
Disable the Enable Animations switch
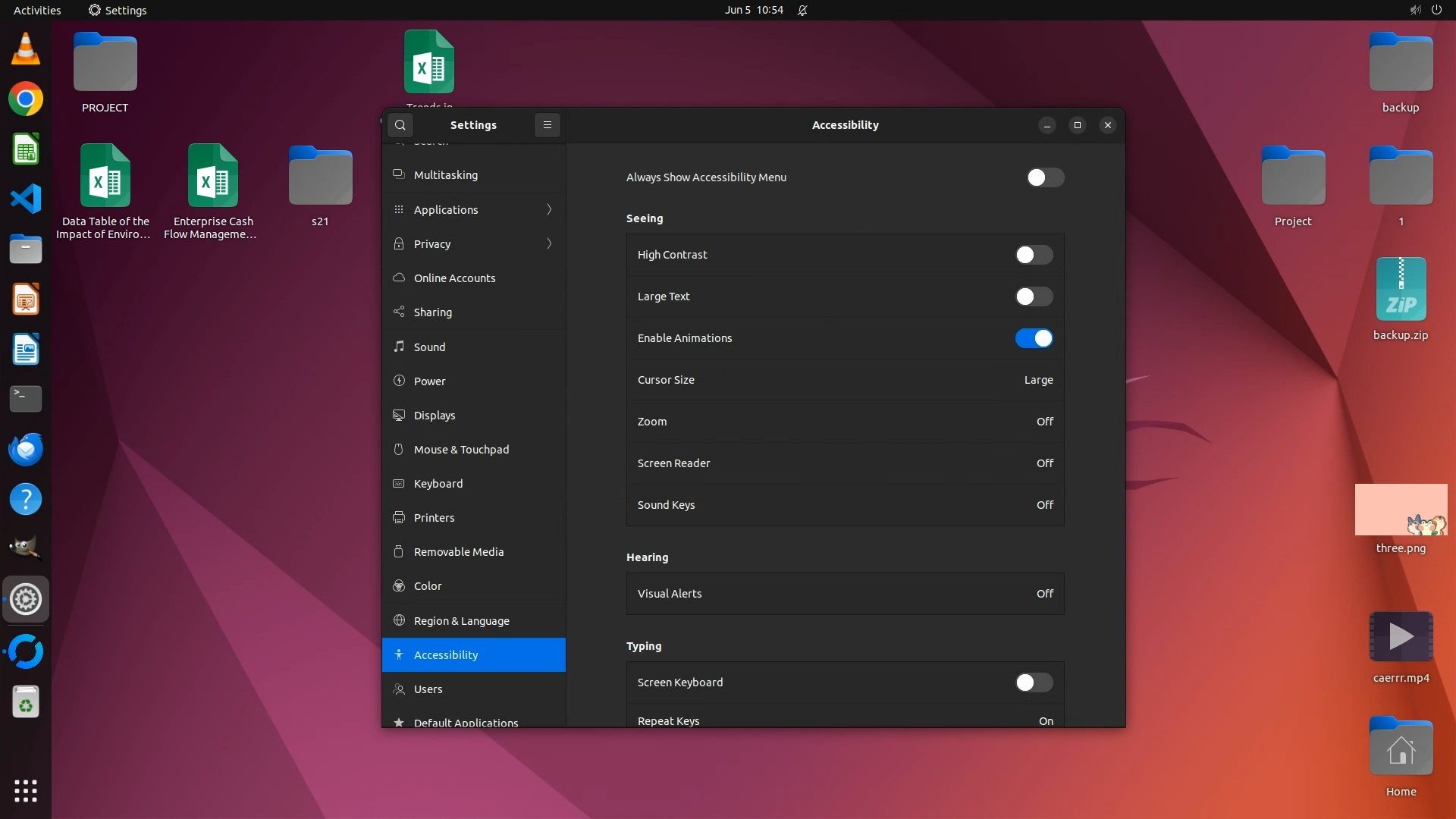coord(1034,338)
